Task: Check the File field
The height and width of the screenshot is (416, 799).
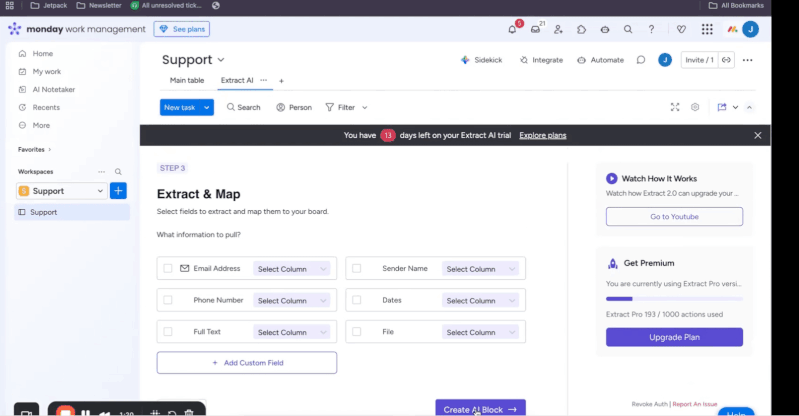Action: pyautogui.click(x=357, y=331)
